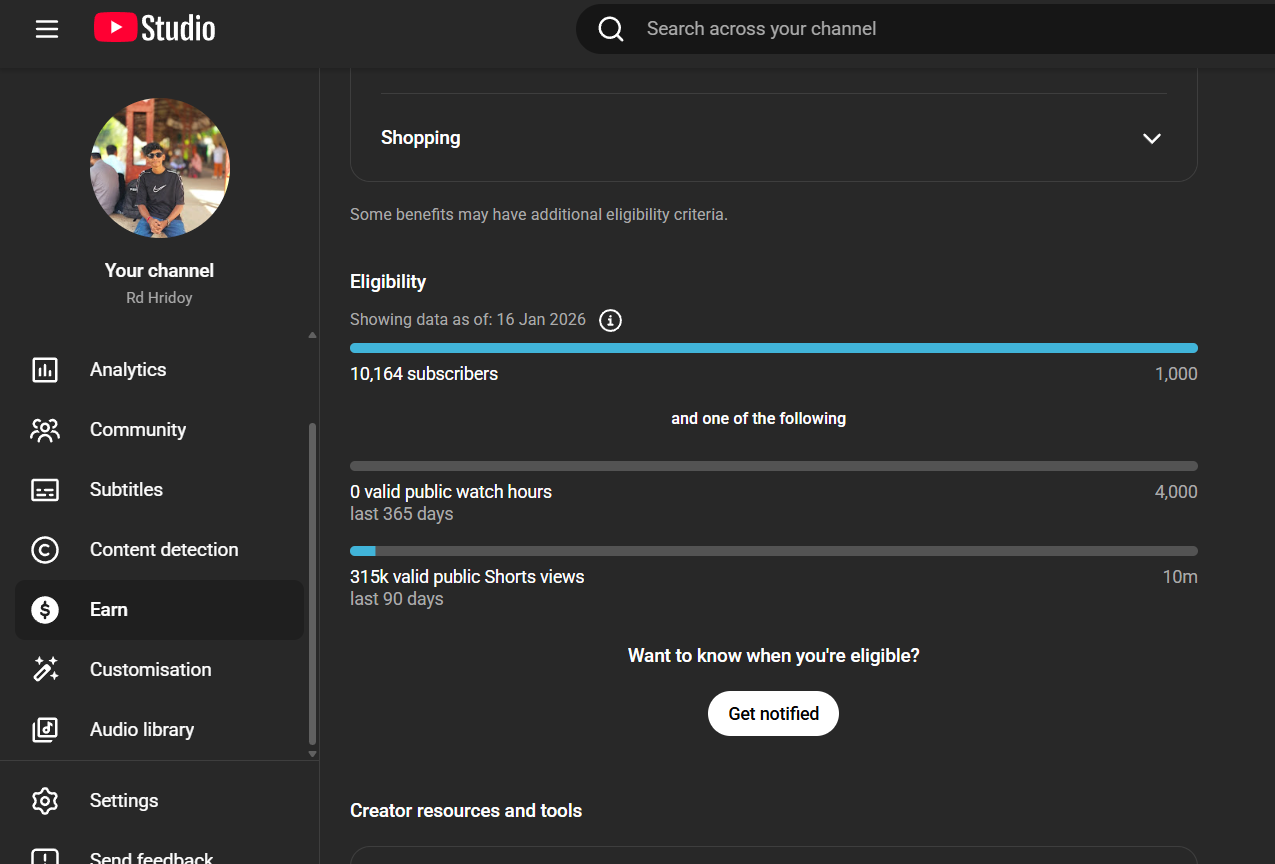This screenshot has width=1275, height=864.
Task: Click sidebar scrollbar up arrow
Action: (312, 335)
